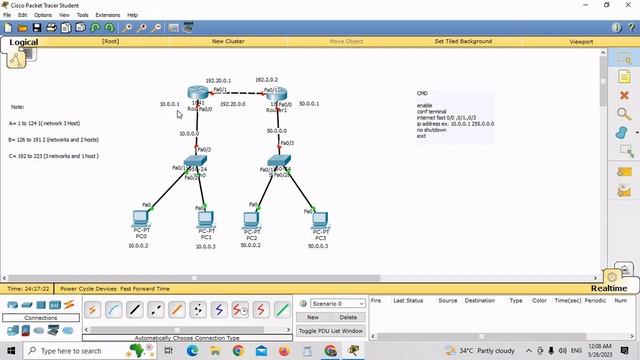Choose the Select tool in right panel

pyautogui.click(x=624, y=58)
